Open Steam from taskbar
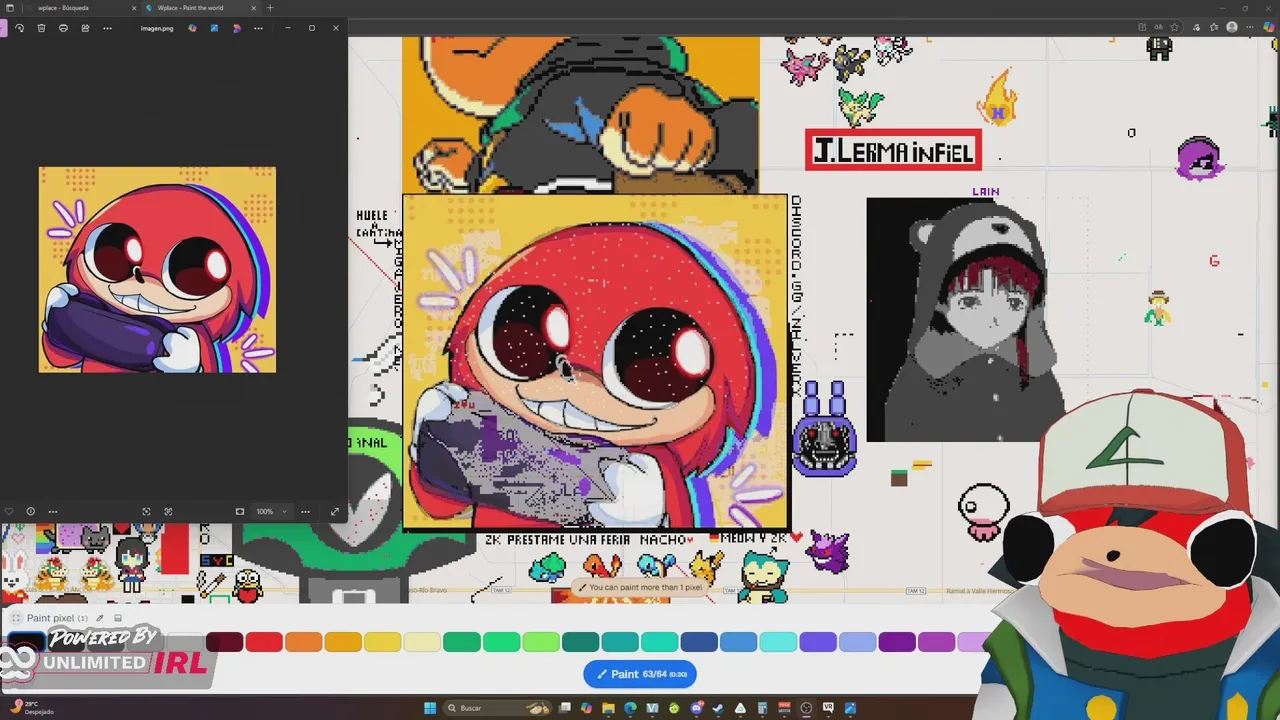 click(x=718, y=708)
